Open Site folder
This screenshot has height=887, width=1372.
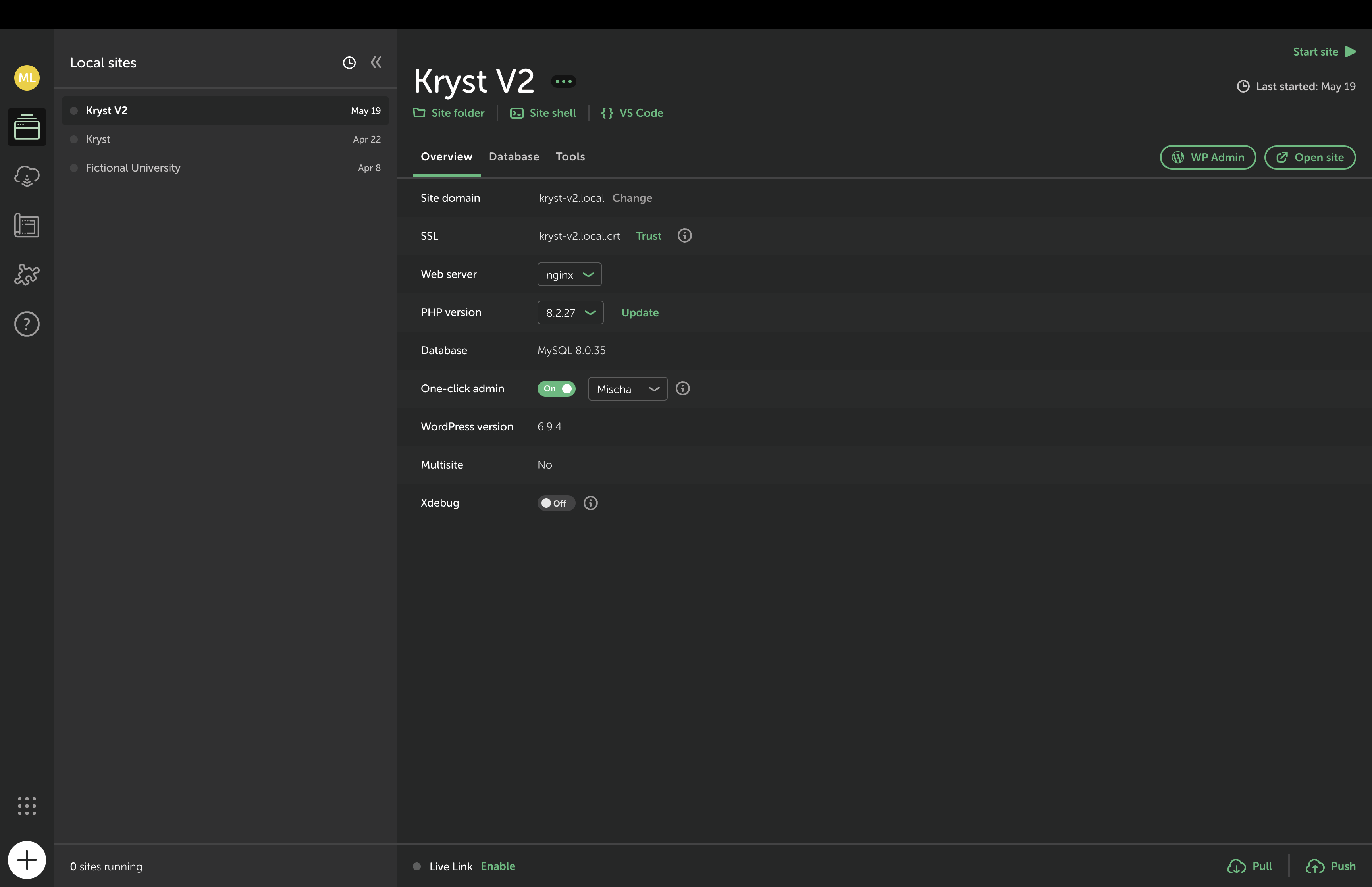[449, 113]
